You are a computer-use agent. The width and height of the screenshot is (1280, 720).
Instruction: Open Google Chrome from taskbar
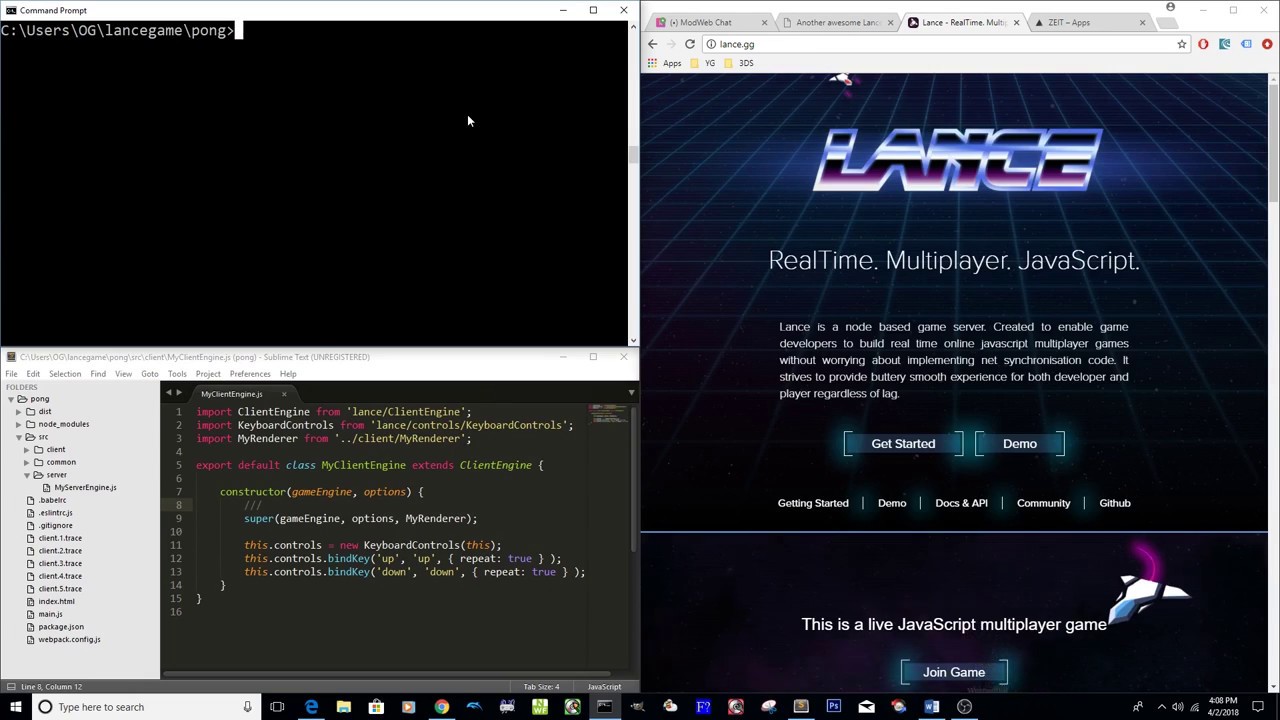[x=441, y=707]
